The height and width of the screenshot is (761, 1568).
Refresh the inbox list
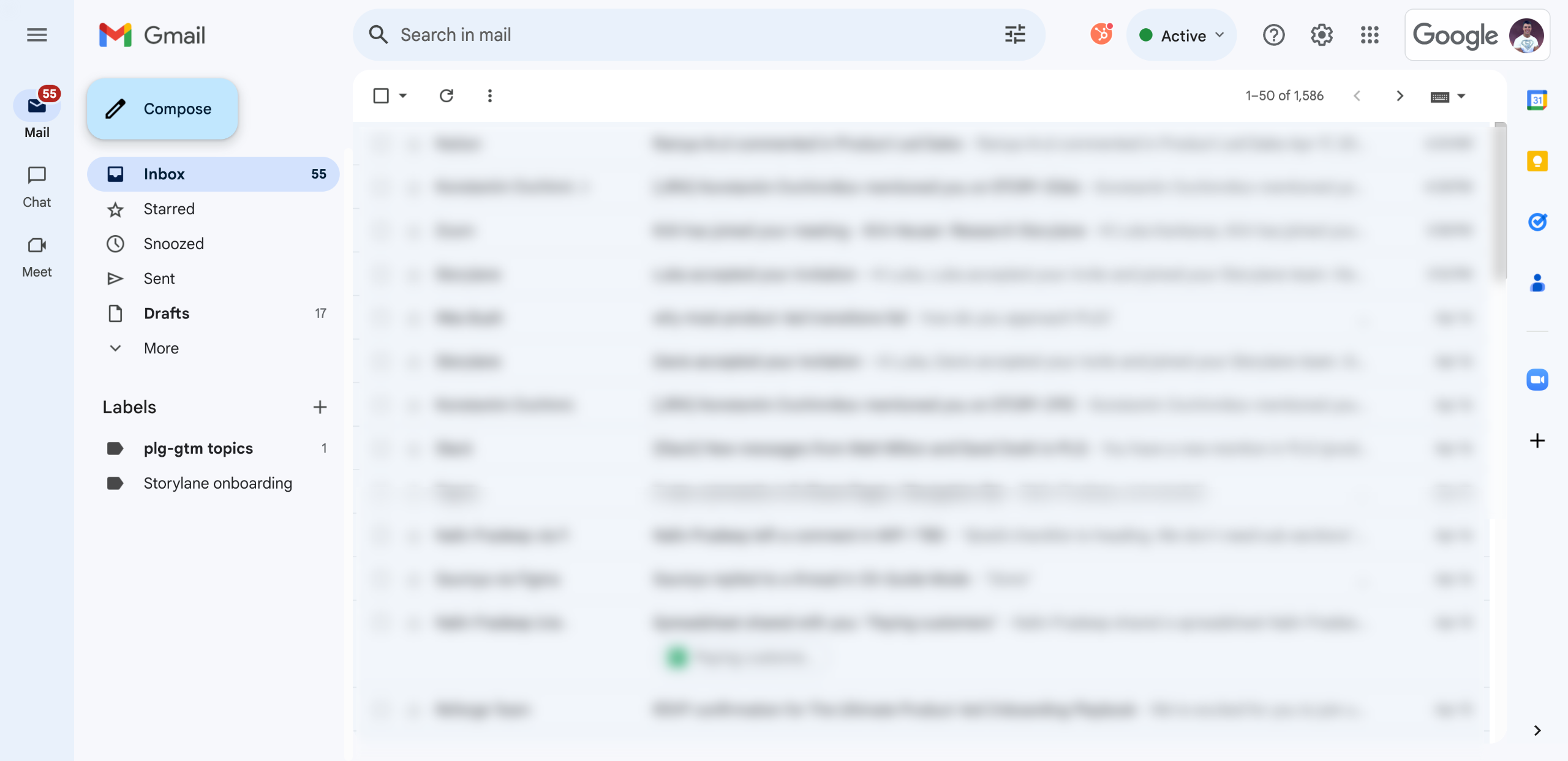point(447,96)
